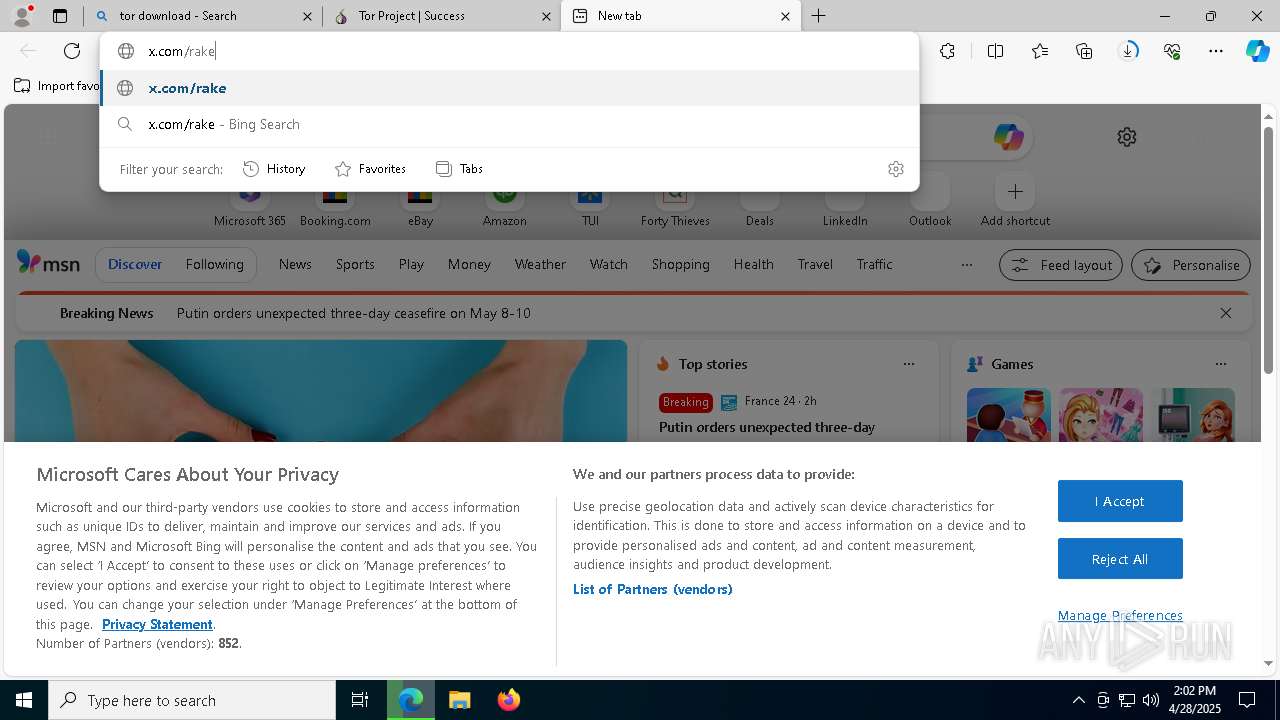Filter search by Favorites
1280x720 pixels.
click(370, 169)
